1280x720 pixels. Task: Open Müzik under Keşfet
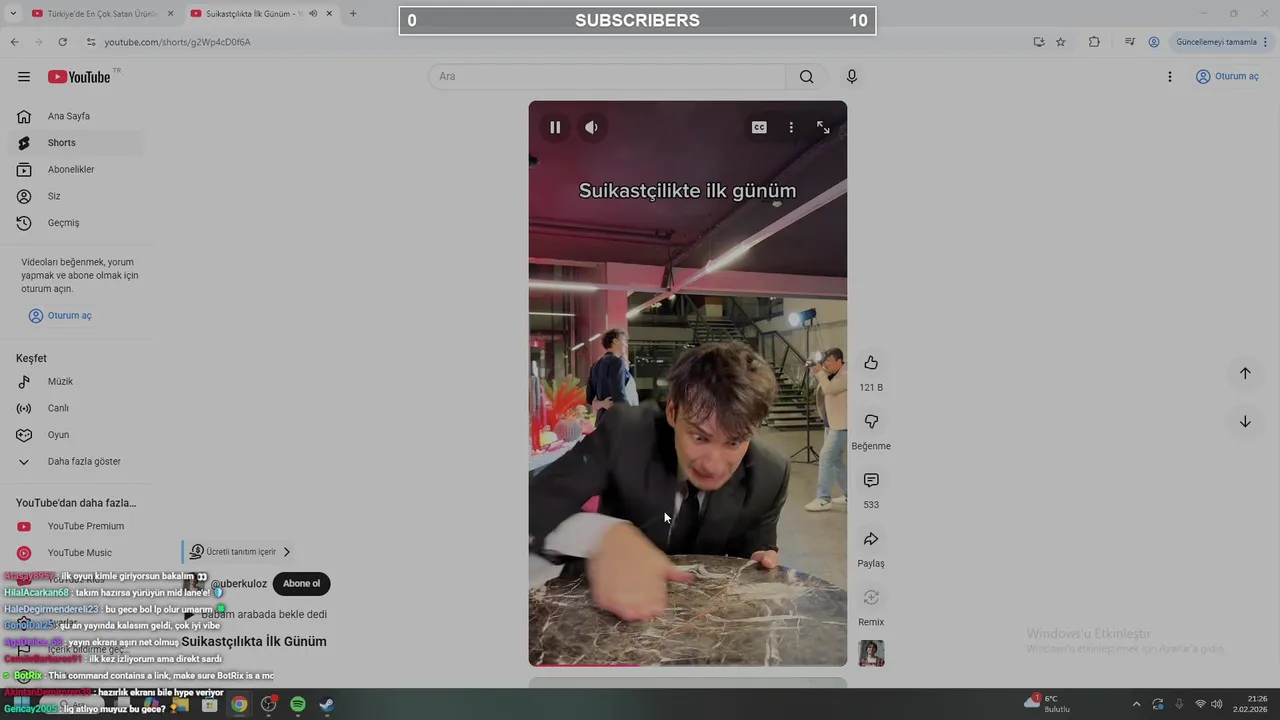click(76, 382)
